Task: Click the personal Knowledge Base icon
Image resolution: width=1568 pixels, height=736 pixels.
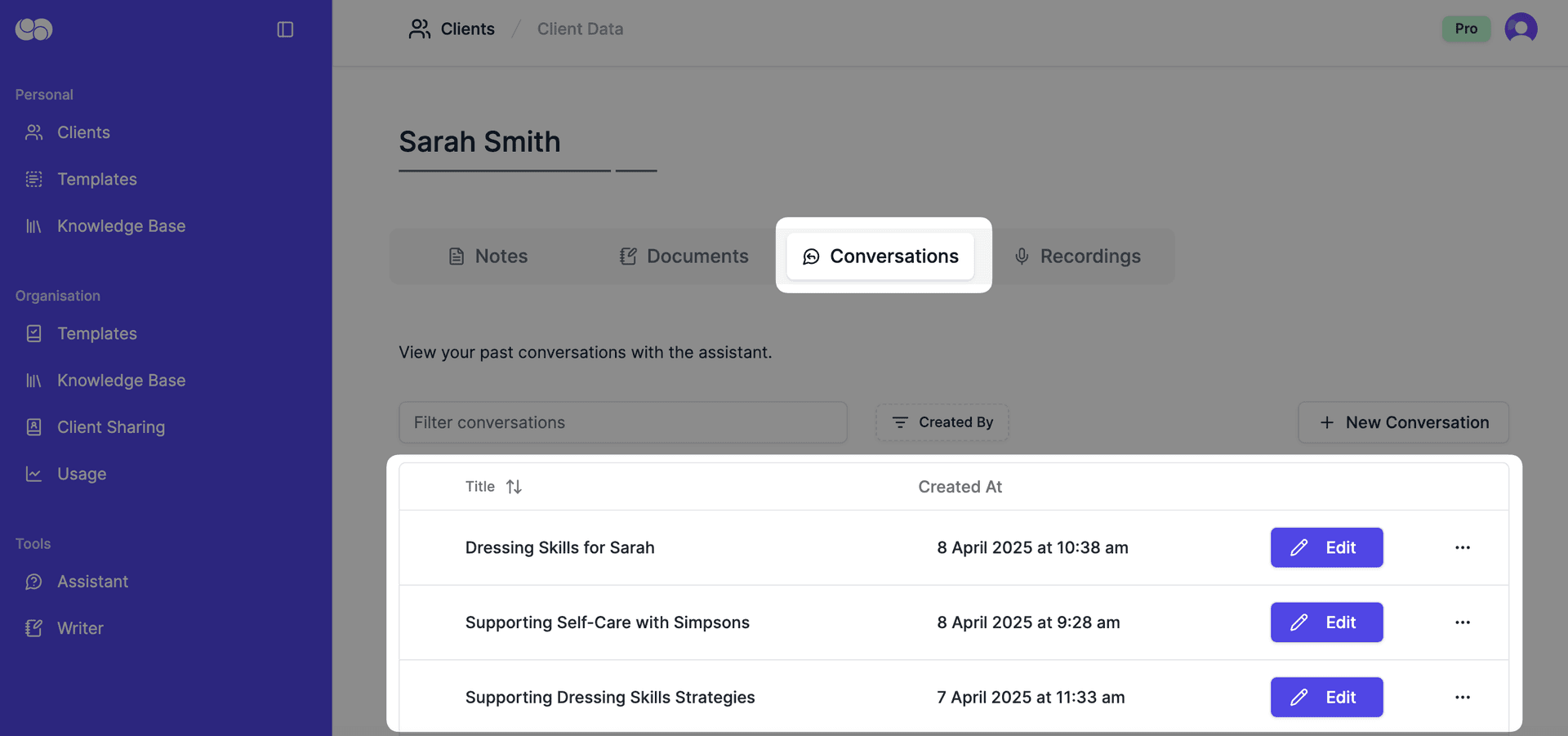Action: [33, 225]
